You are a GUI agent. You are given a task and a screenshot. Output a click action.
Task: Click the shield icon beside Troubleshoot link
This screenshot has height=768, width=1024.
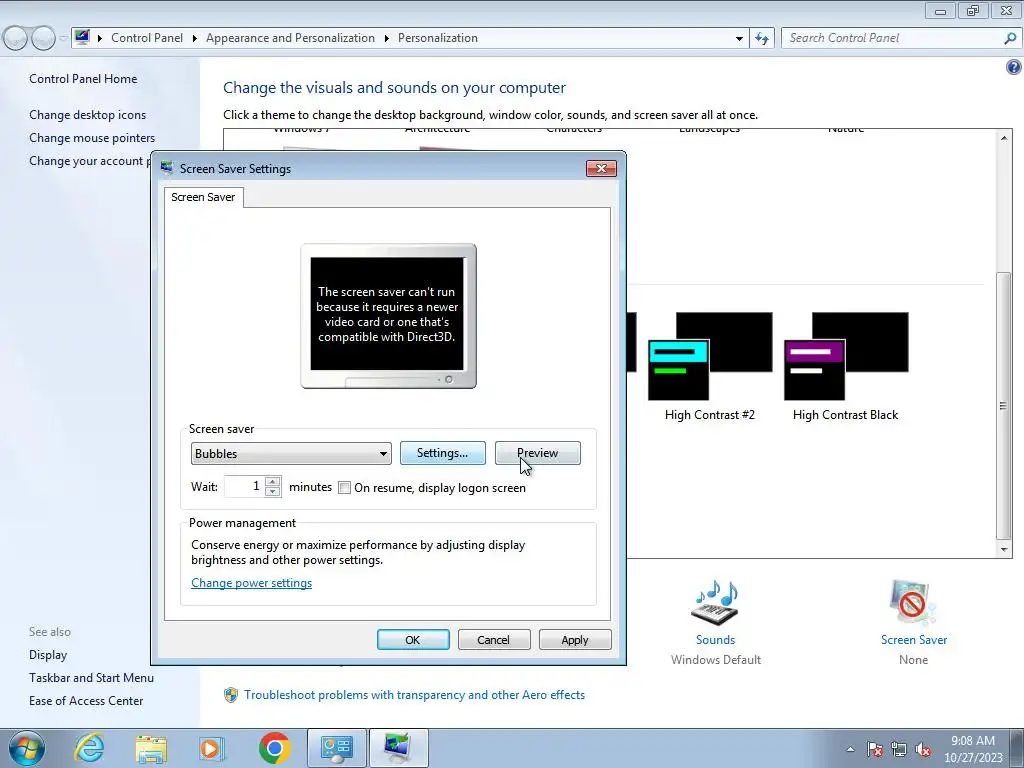pyautogui.click(x=231, y=695)
